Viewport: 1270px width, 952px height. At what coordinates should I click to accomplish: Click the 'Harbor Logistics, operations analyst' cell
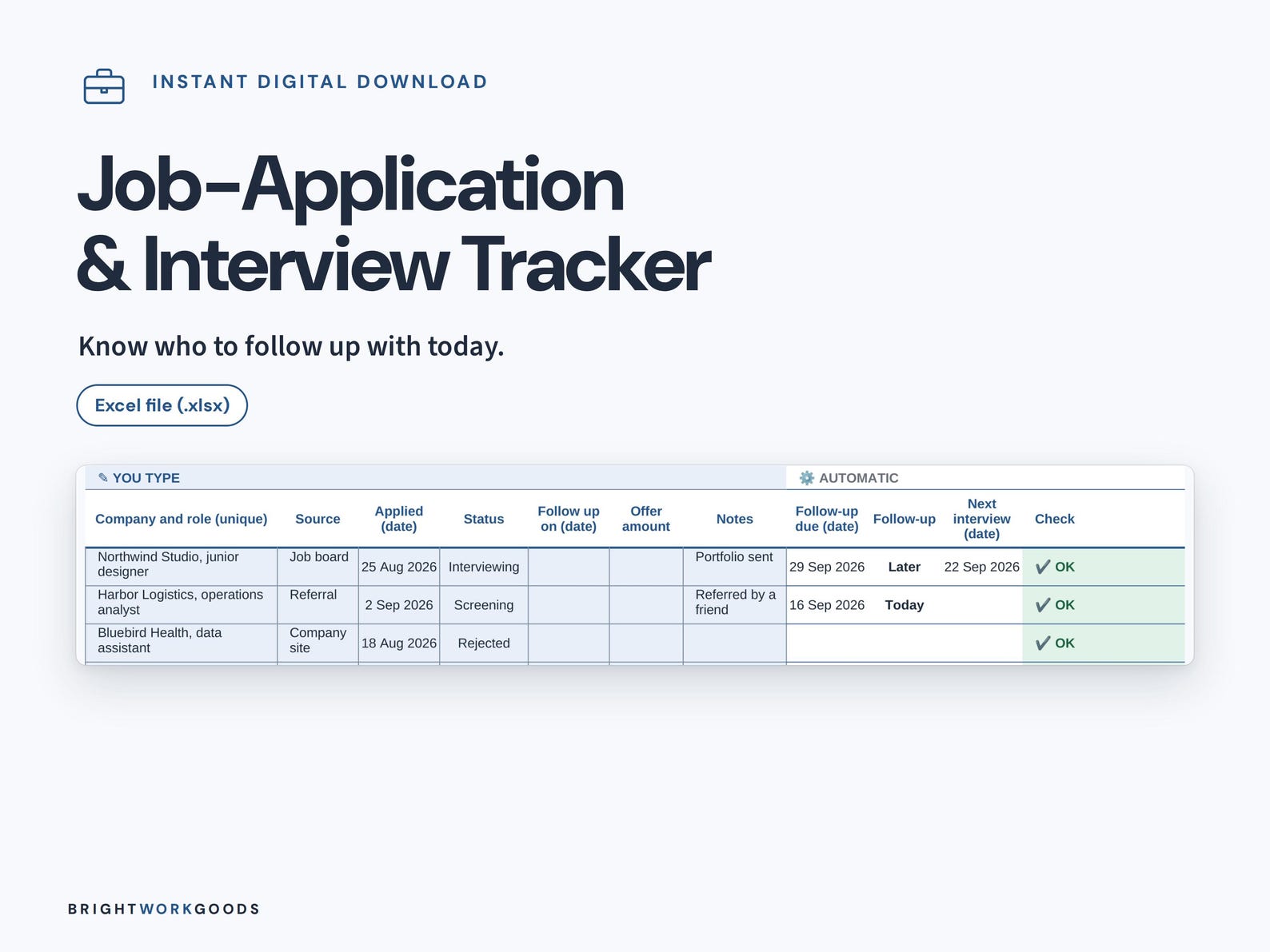point(182,605)
